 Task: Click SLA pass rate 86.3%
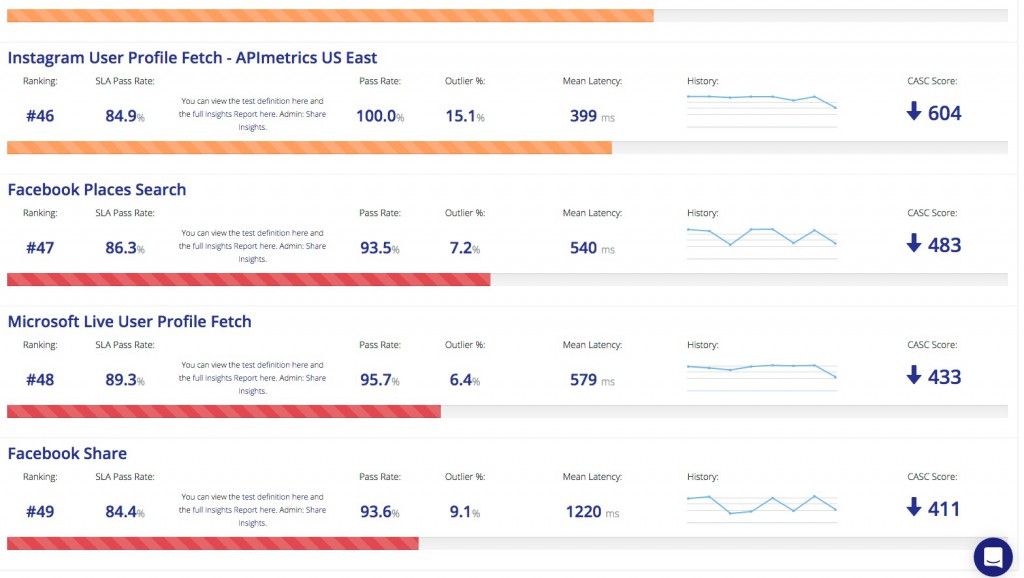click(125, 248)
